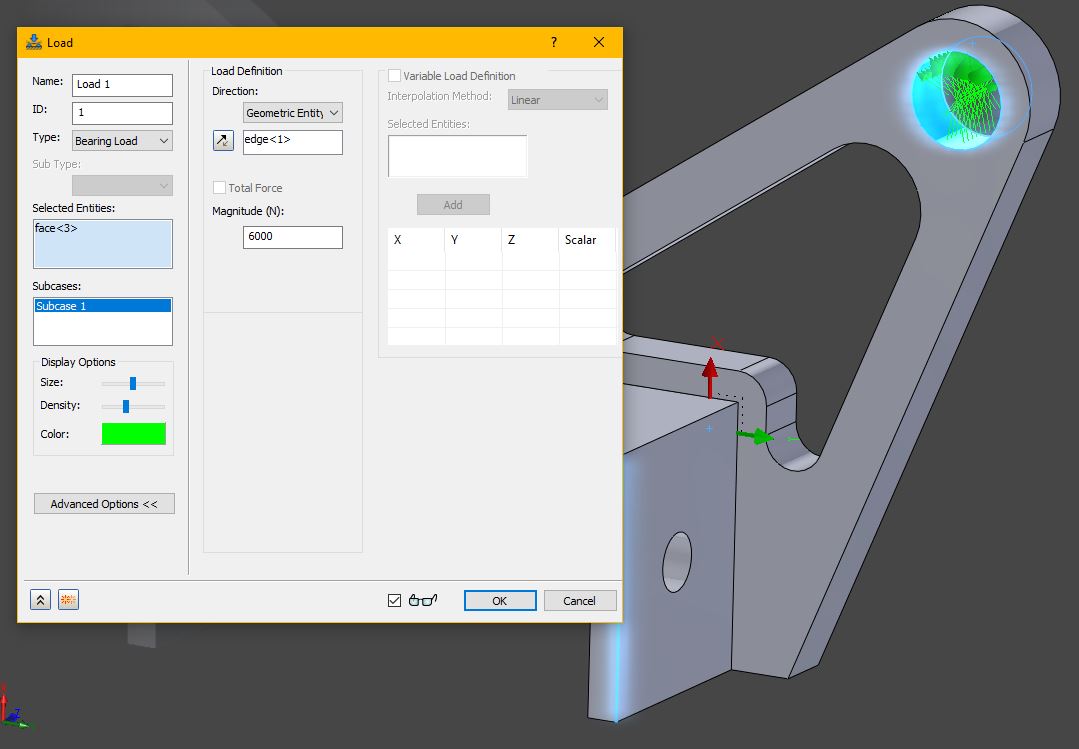Collapse the dialog with double-chevron icon

coord(39,599)
